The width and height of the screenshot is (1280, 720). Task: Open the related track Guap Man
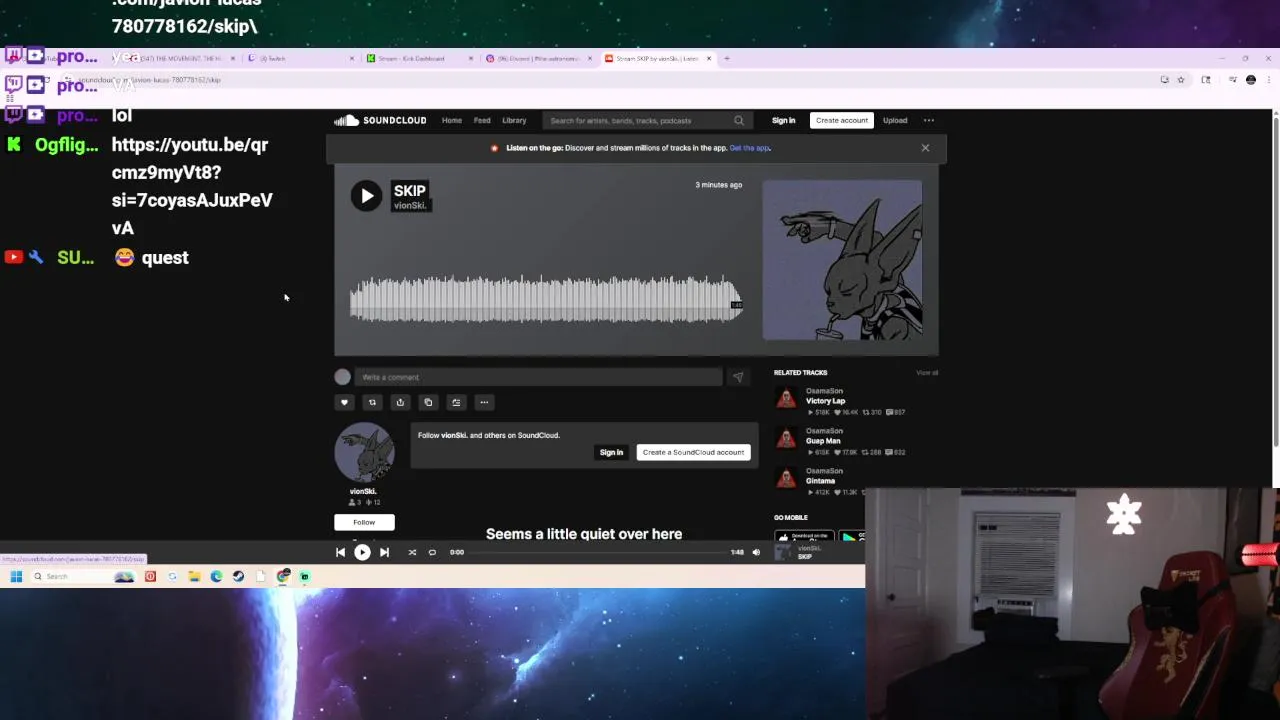pyautogui.click(x=823, y=441)
